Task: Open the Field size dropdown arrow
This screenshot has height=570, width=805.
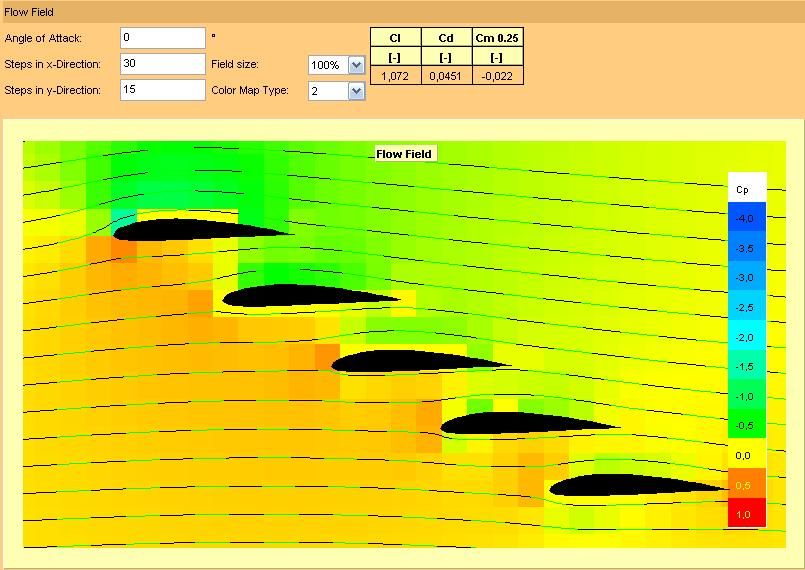Action: point(356,65)
